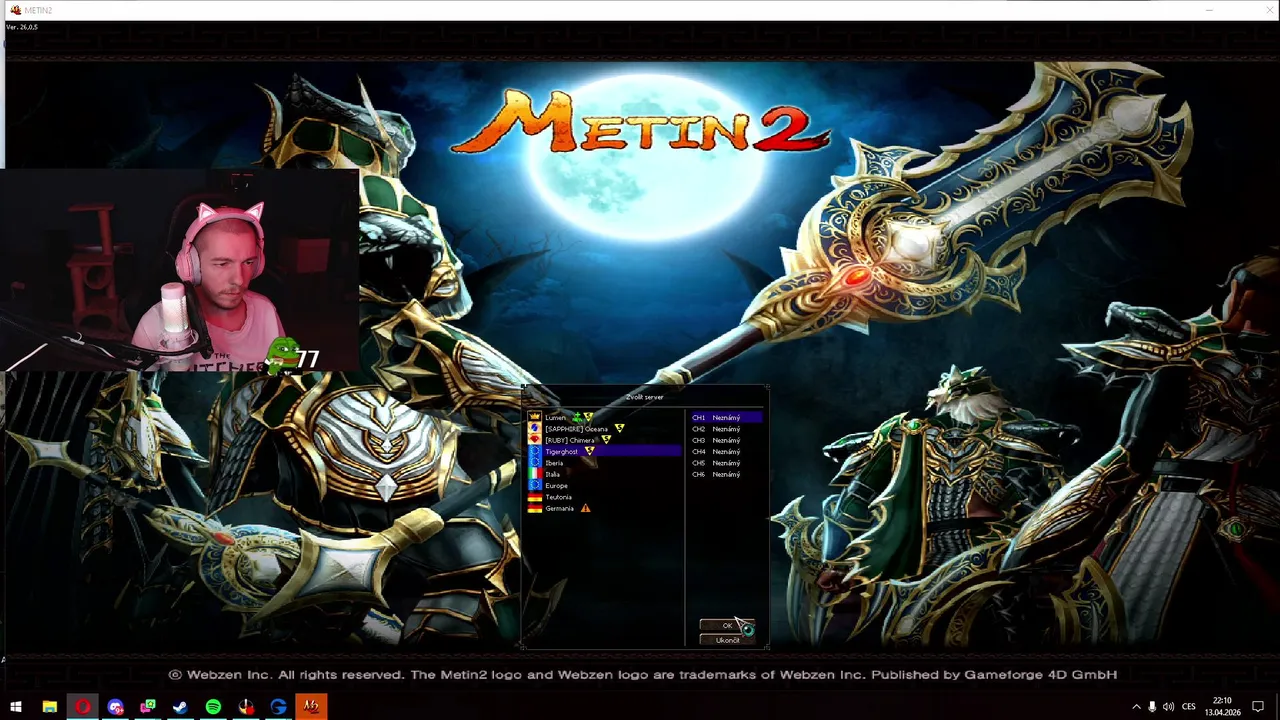Select the Lumen server row
Viewport: 1280px width, 720px height.
point(605,417)
